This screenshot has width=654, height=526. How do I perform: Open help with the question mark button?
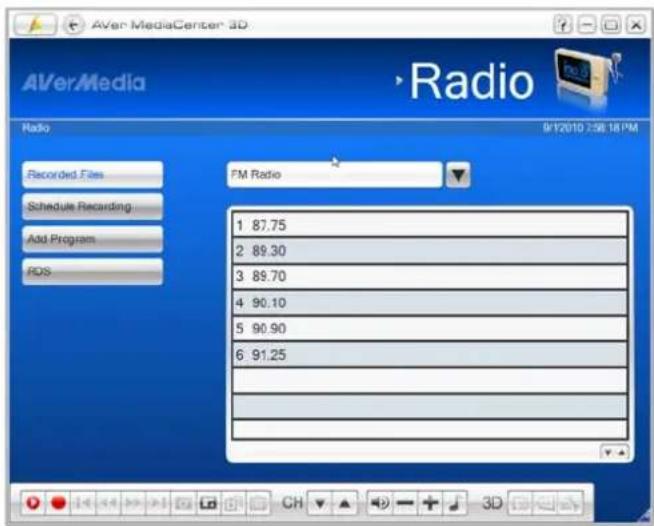pos(562,25)
